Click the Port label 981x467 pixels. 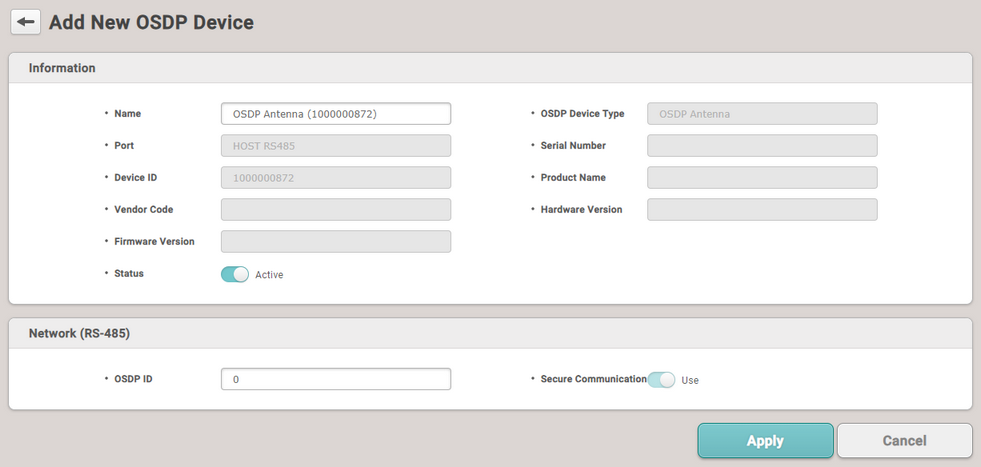[x=124, y=146]
